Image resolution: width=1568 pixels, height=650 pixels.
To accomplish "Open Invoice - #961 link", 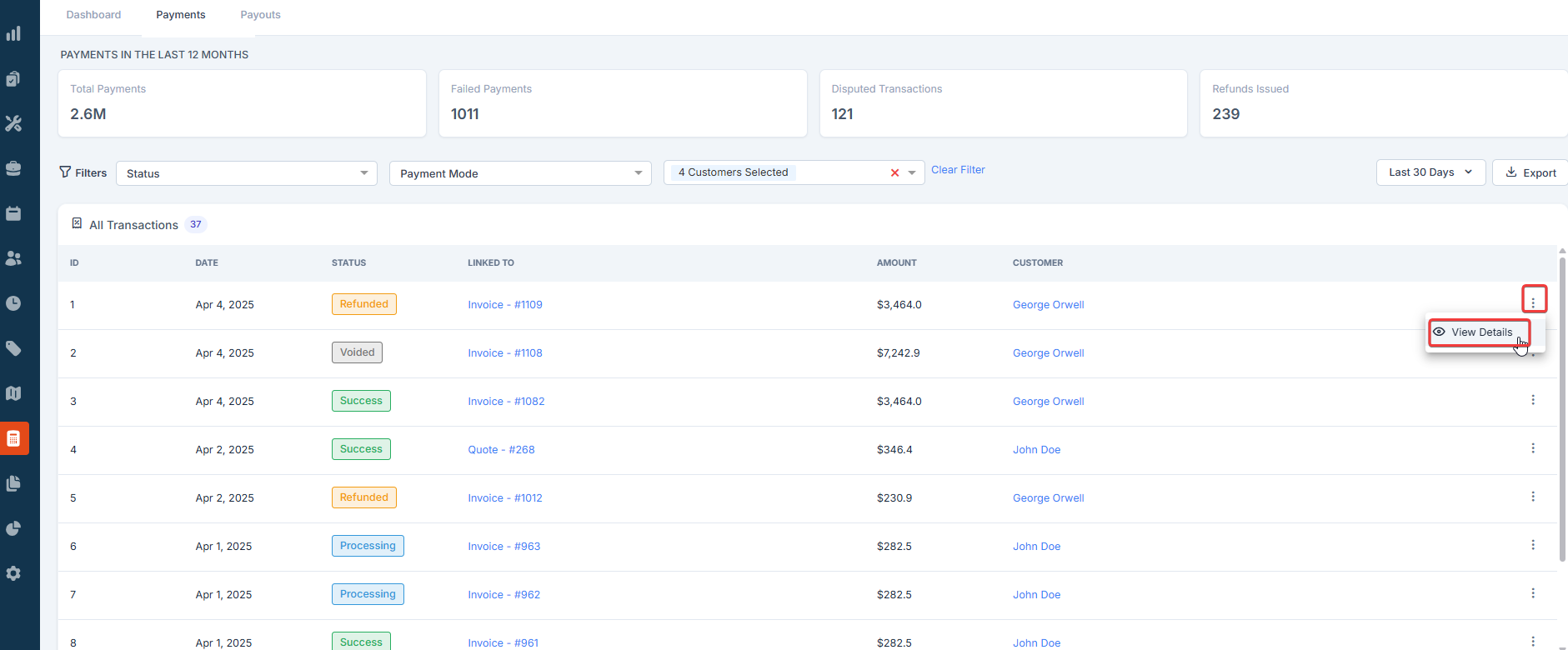I will point(503,642).
